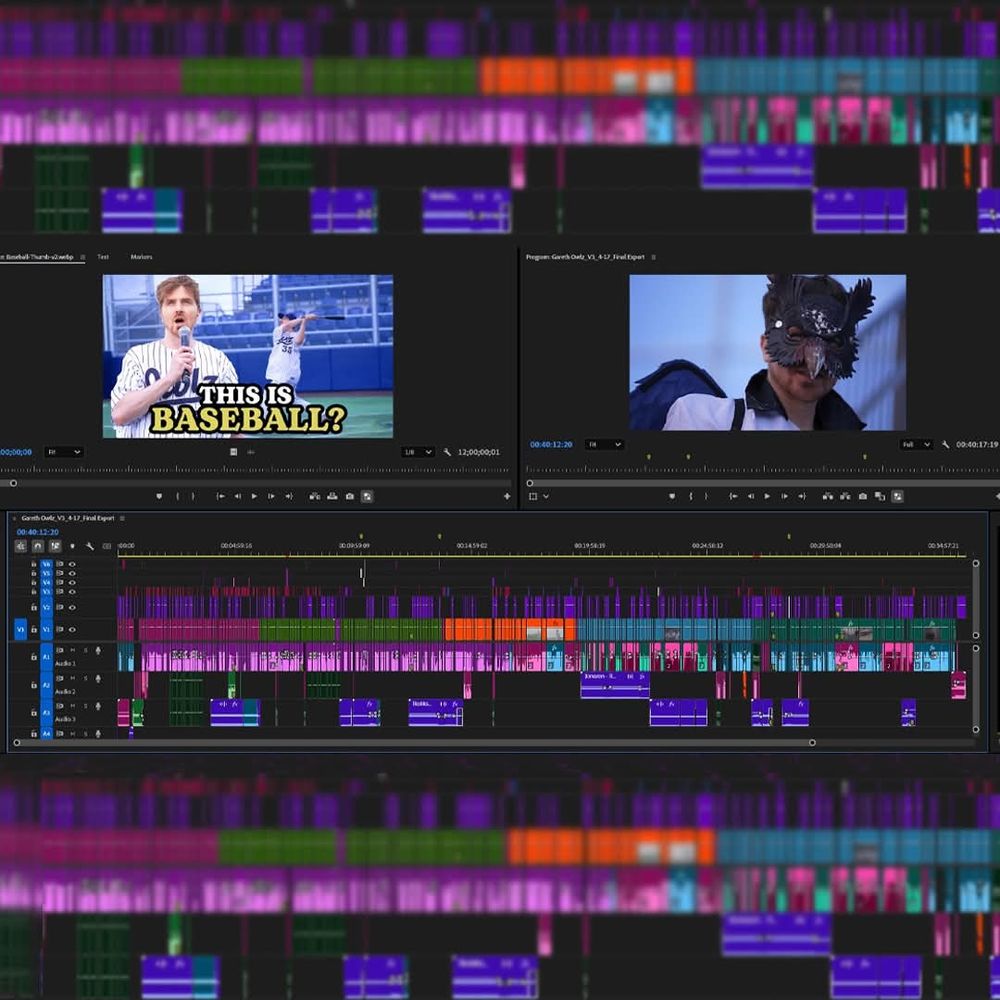Go to In point in the Source monitor

point(221,496)
